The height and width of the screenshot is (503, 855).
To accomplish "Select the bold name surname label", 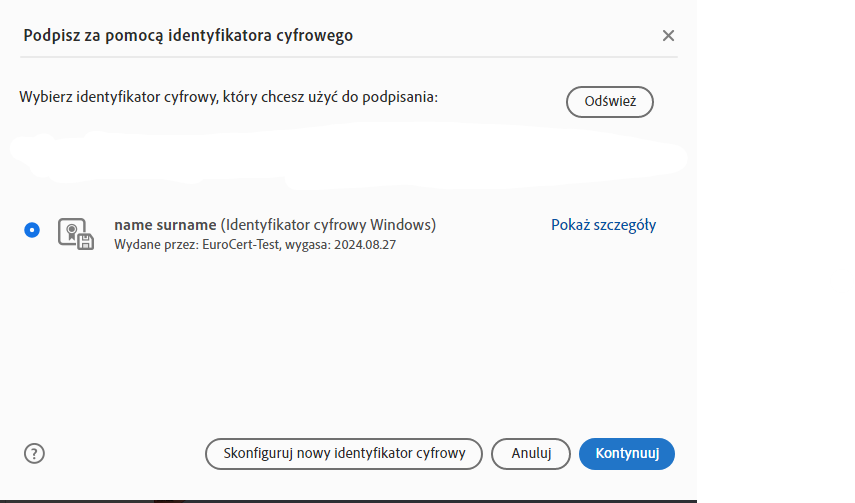I will pos(165,225).
